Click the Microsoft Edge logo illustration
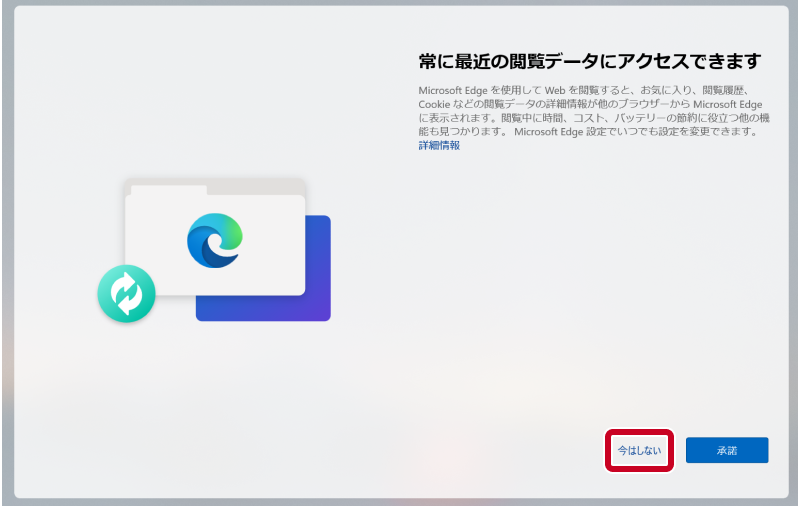800x506 pixels. point(215,240)
